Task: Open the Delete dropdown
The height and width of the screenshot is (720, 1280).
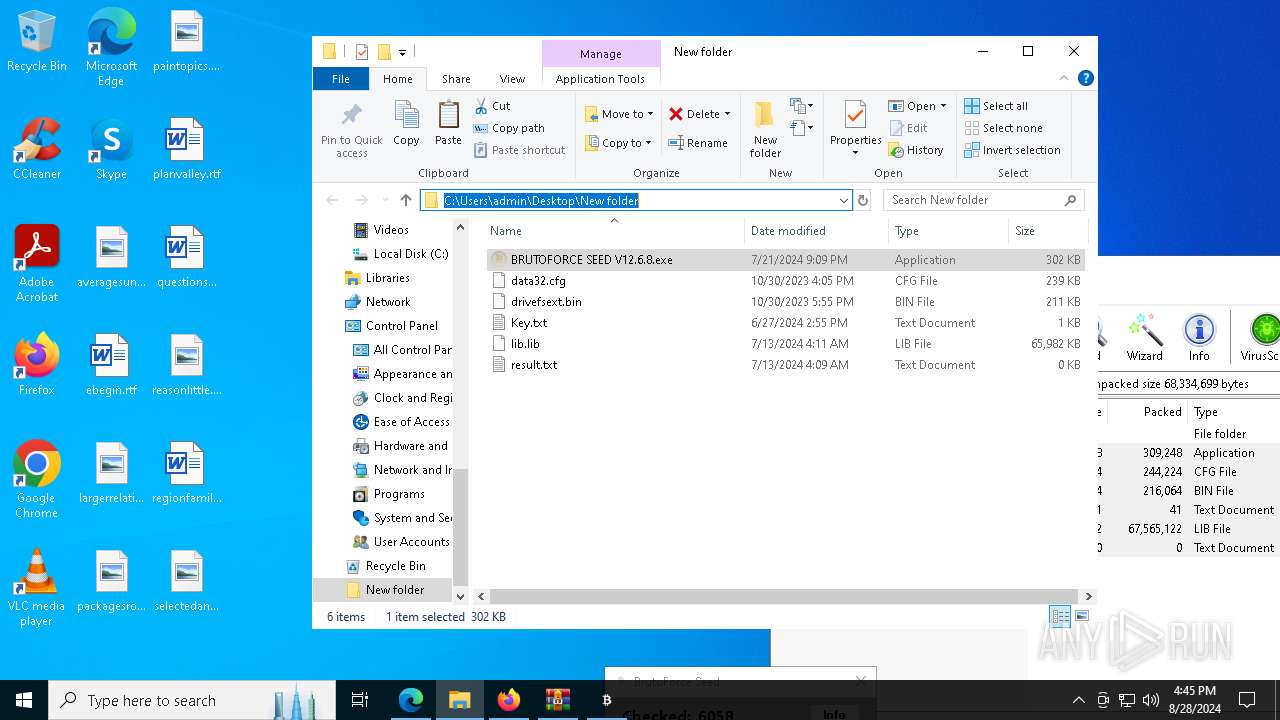Action: tap(700, 114)
